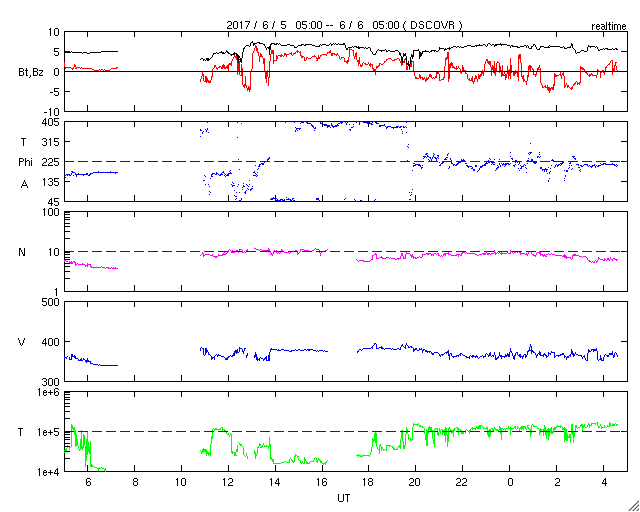This screenshot has height=512, width=640.
Task: Select the 'Bt,Bz' axis label
Action: (31, 73)
